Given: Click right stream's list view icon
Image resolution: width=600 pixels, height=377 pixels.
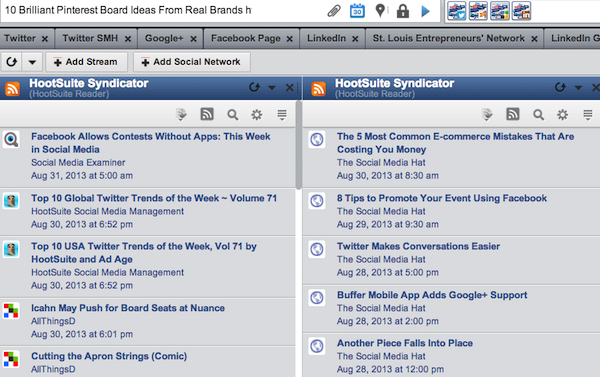Looking at the screenshot, I should [x=588, y=115].
